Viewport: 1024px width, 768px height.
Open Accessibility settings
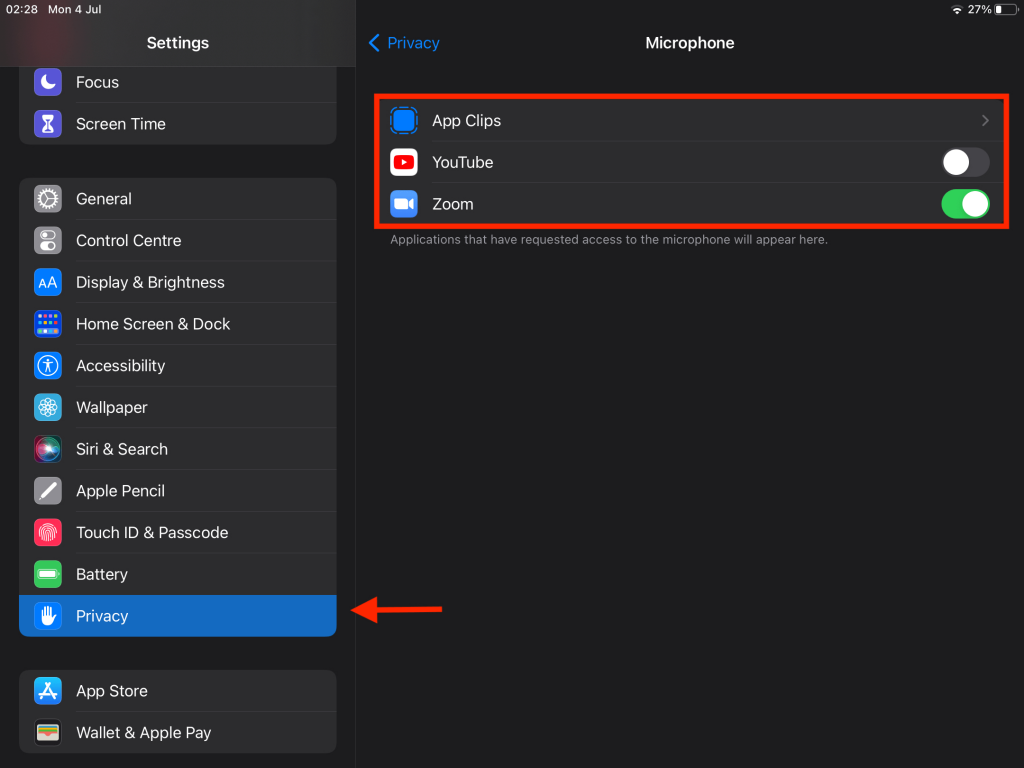[x=178, y=366]
